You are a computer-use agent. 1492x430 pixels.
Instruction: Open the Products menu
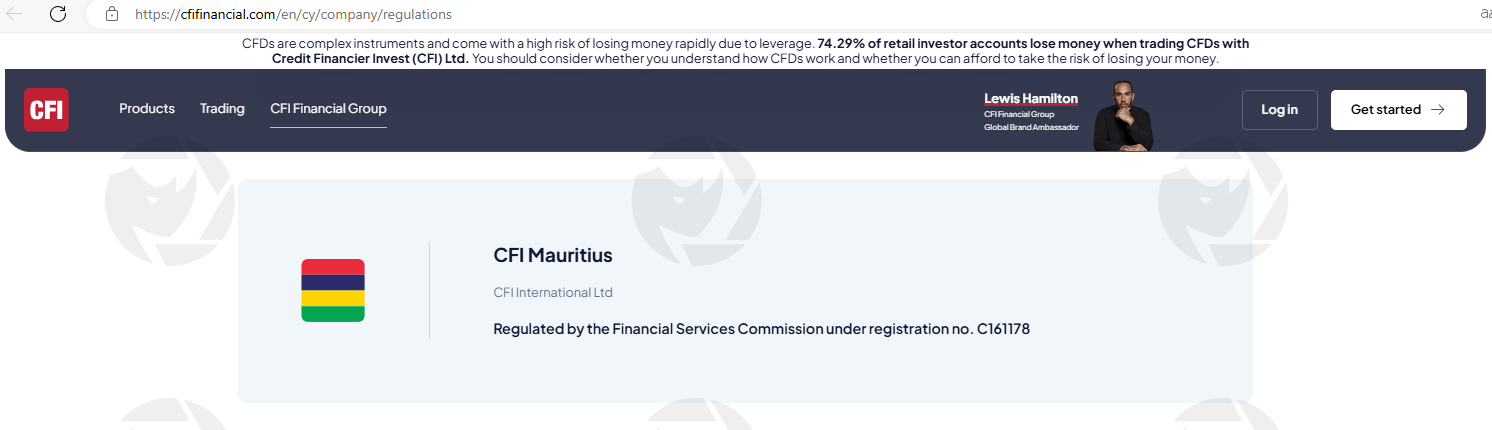[x=147, y=109]
